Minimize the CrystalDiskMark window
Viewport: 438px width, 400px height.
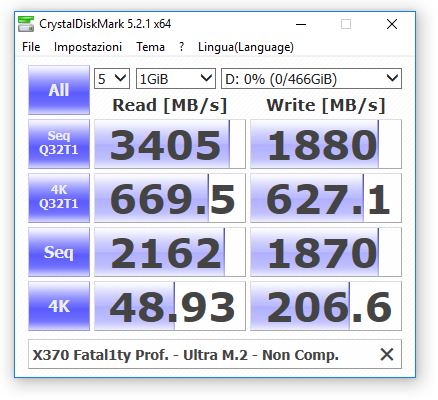[x=301, y=24]
